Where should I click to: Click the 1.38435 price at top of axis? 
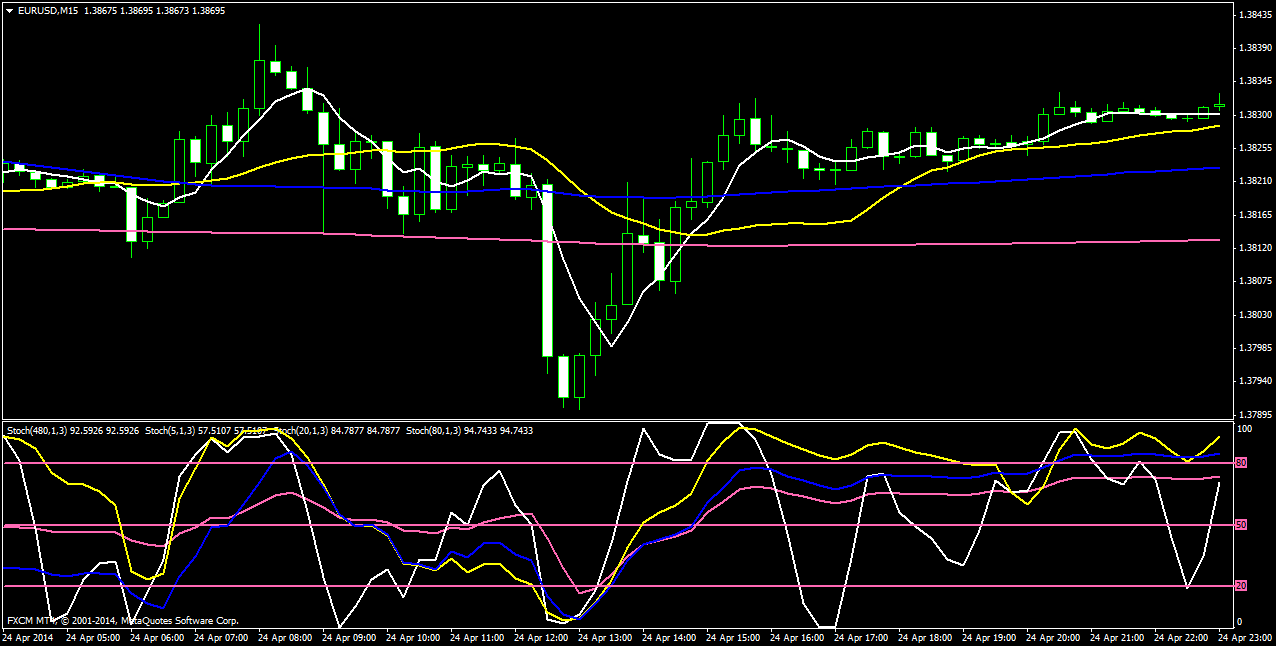(1254, 15)
